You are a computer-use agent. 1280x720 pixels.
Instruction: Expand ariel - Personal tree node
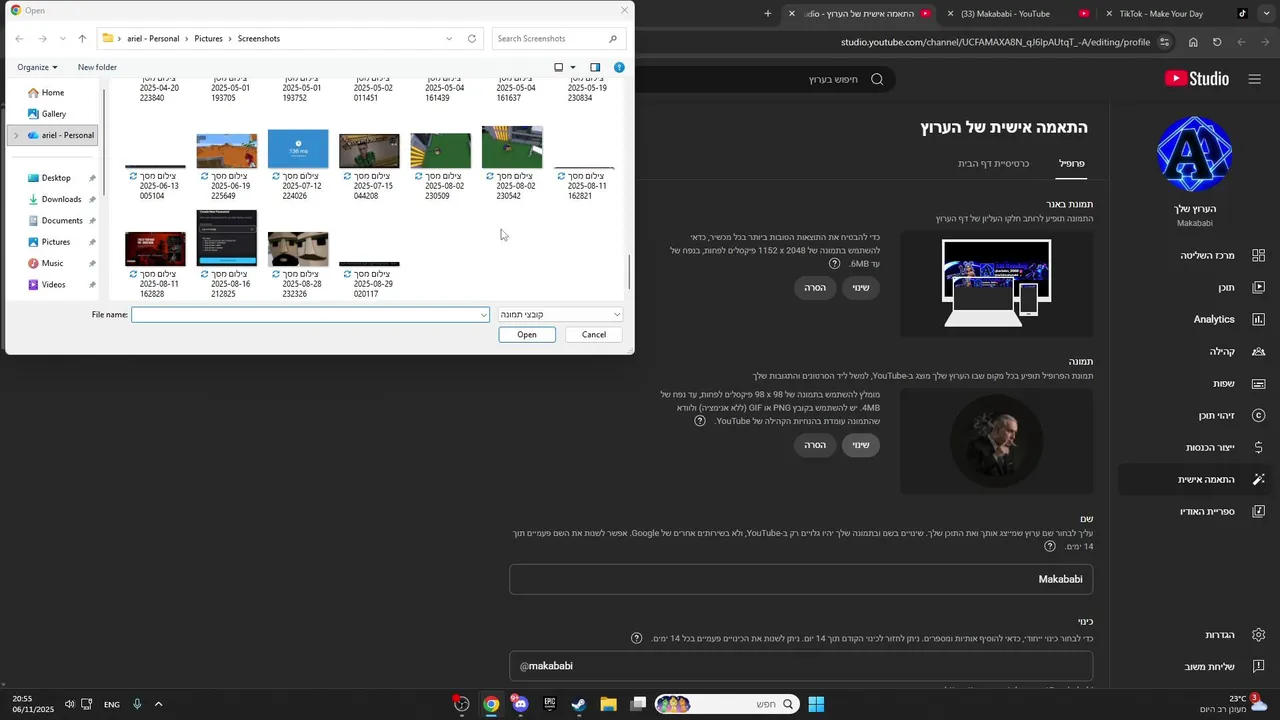15,135
